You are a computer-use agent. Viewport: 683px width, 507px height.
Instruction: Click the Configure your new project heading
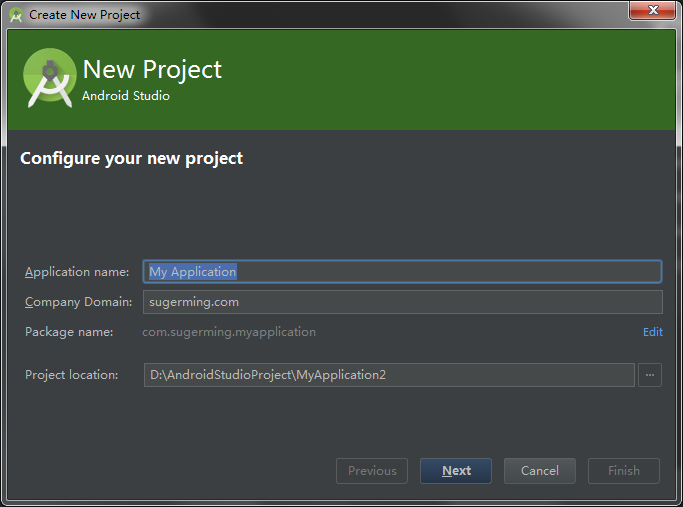(132, 159)
